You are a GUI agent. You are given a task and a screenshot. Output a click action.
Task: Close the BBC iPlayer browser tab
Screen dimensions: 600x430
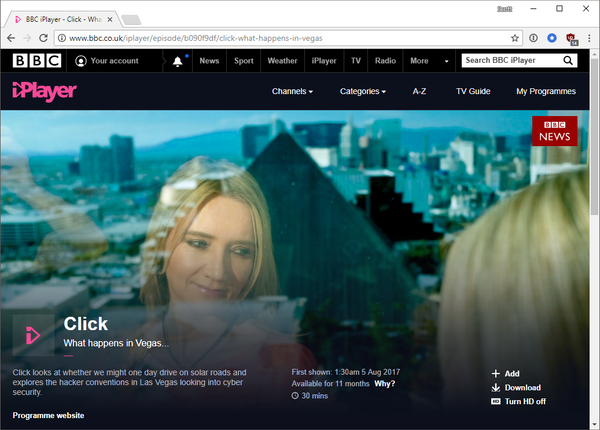[x=110, y=19]
